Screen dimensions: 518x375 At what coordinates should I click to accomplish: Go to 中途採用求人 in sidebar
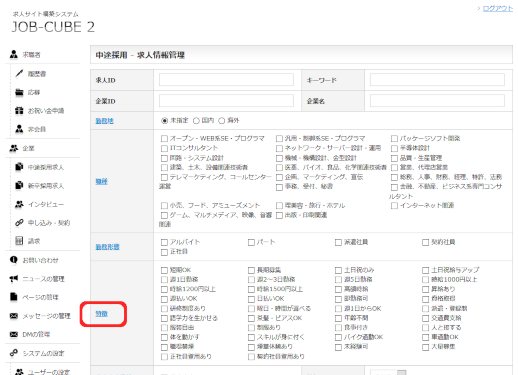point(39,167)
